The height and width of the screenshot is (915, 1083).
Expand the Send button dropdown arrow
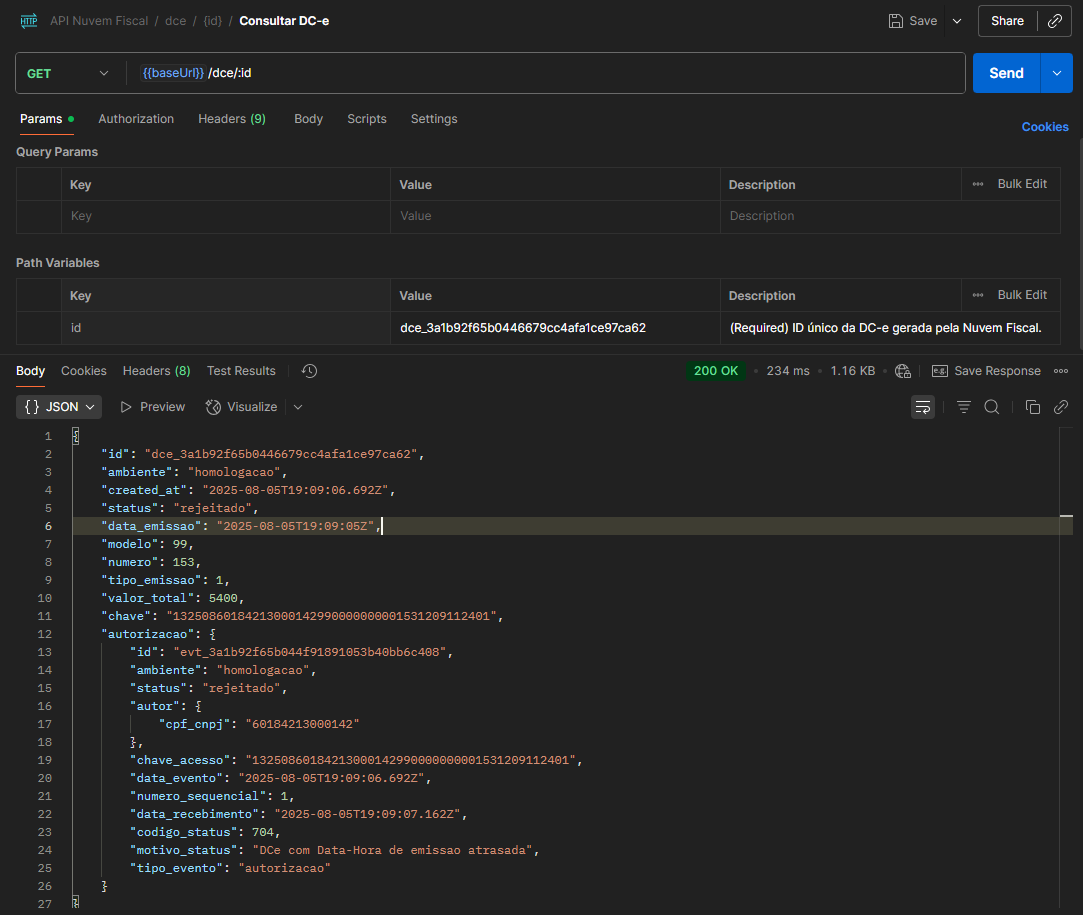(x=1056, y=73)
